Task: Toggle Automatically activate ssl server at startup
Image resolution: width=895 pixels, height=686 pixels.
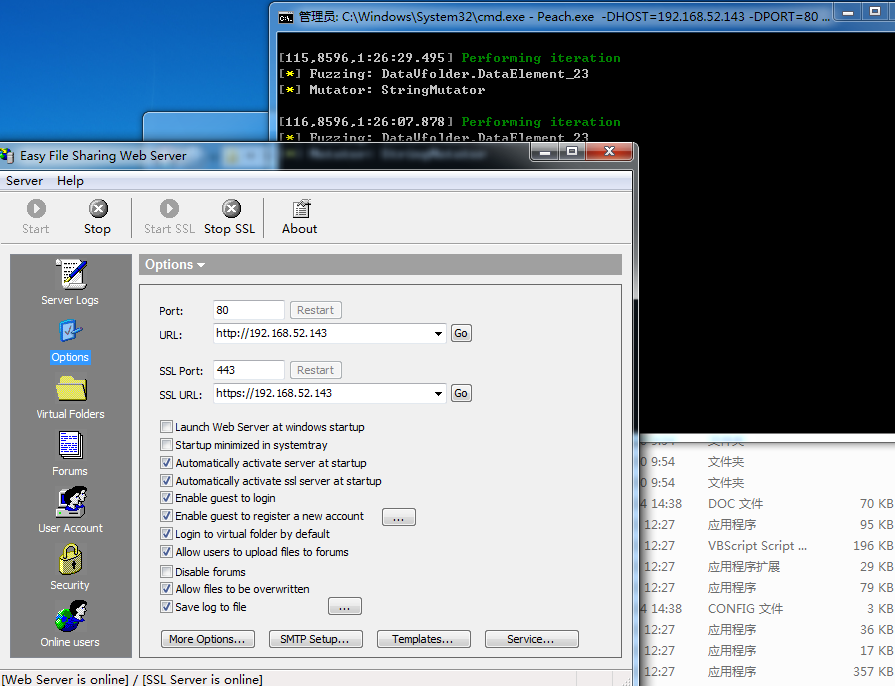Action: tap(166, 481)
